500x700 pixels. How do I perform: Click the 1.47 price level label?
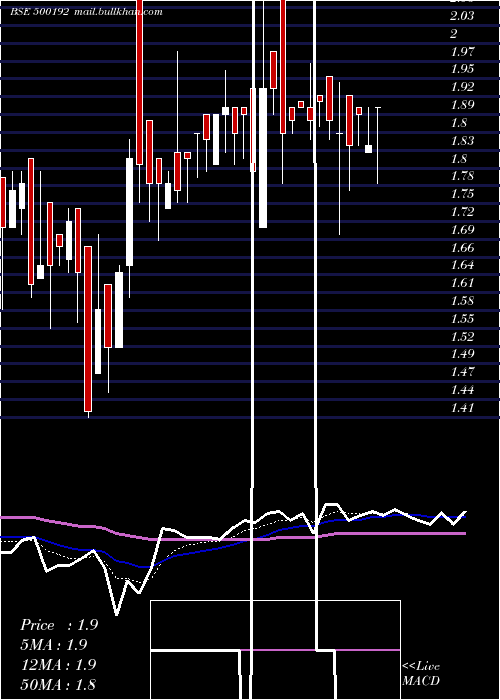pos(462,372)
